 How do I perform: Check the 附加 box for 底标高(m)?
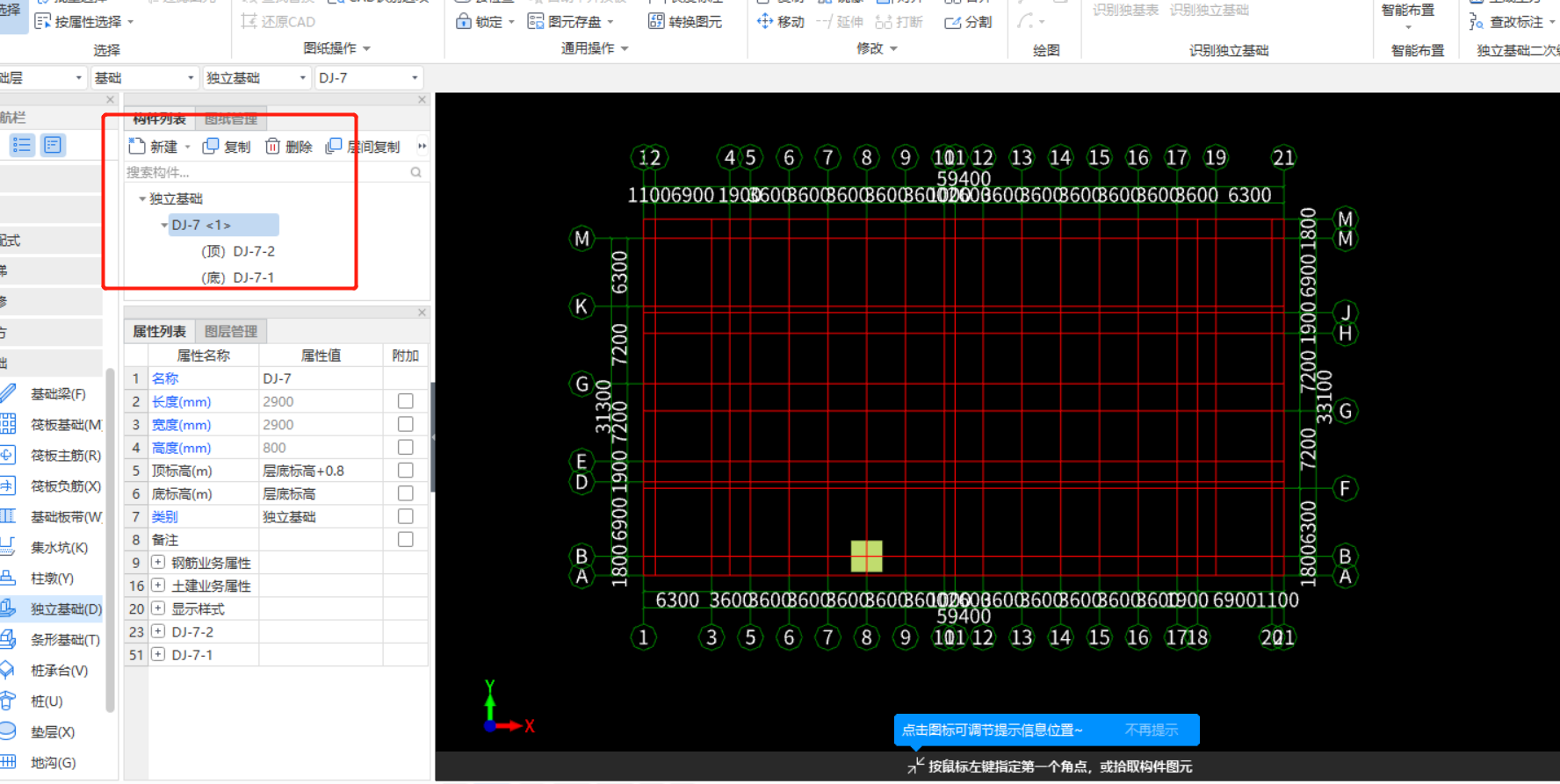point(405,493)
